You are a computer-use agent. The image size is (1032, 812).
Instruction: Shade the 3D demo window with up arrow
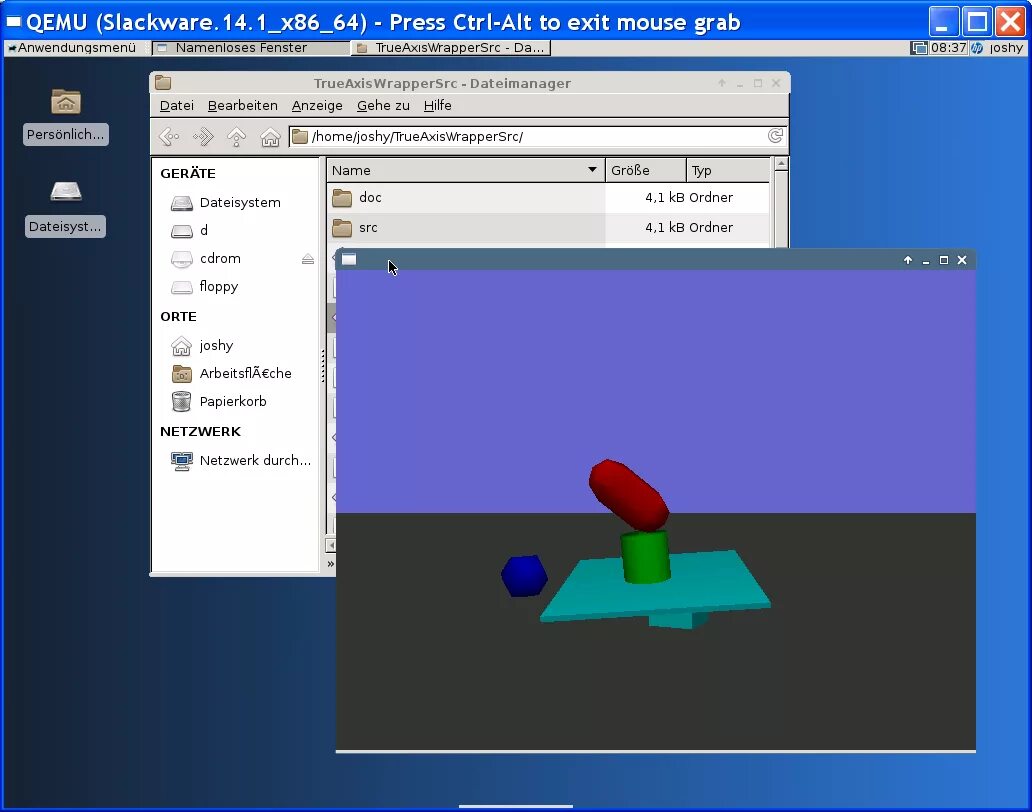click(x=908, y=260)
